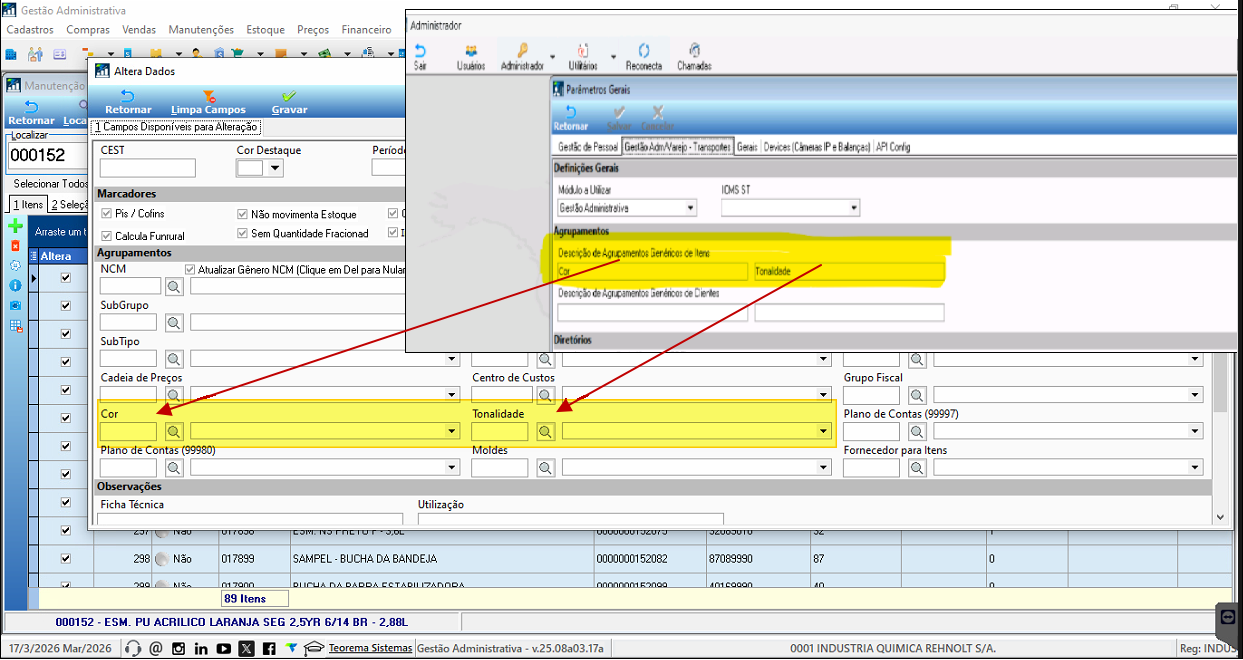The image size is (1243, 660).
Task: Click into the CEST input field
Action: (x=148, y=168)
